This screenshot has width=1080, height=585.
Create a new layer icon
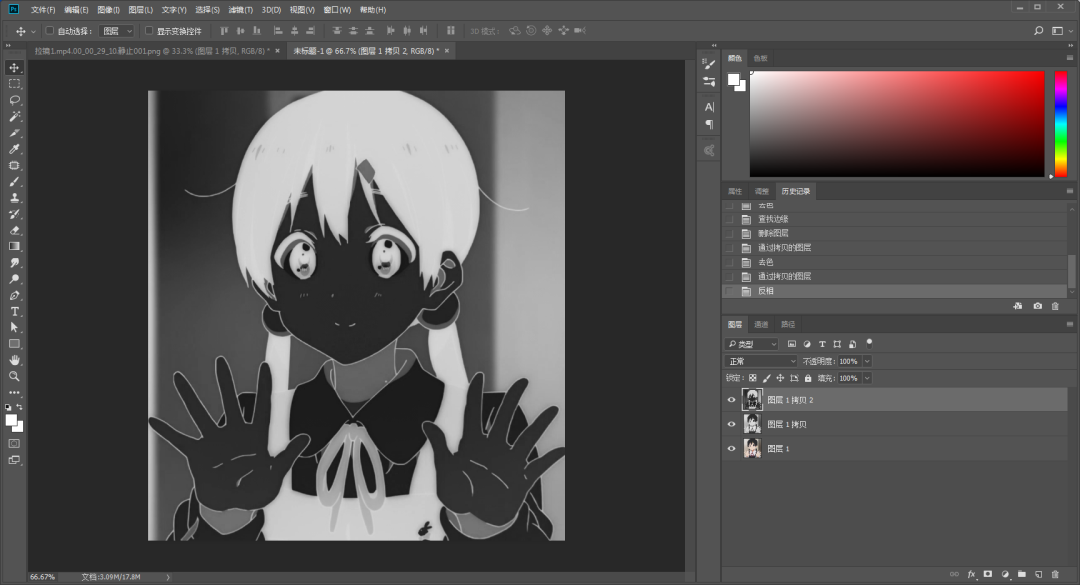coord(1039,574)
